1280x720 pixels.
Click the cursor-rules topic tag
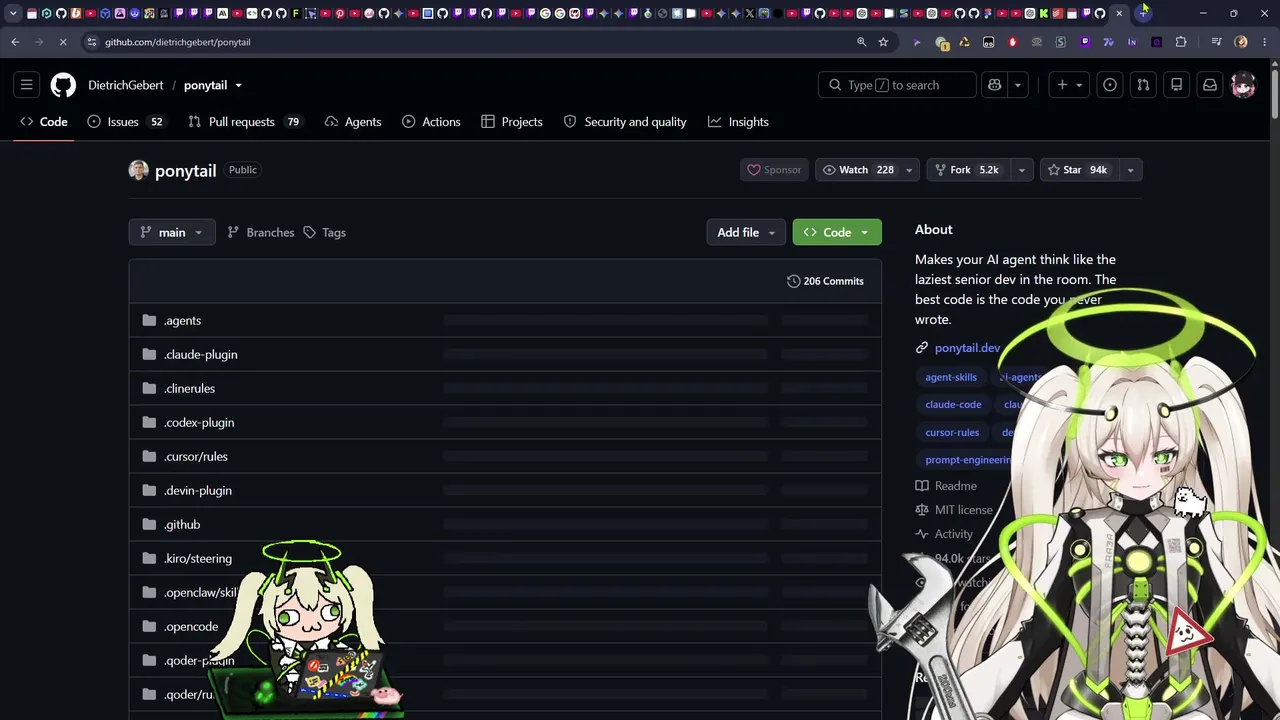(952, 433)
